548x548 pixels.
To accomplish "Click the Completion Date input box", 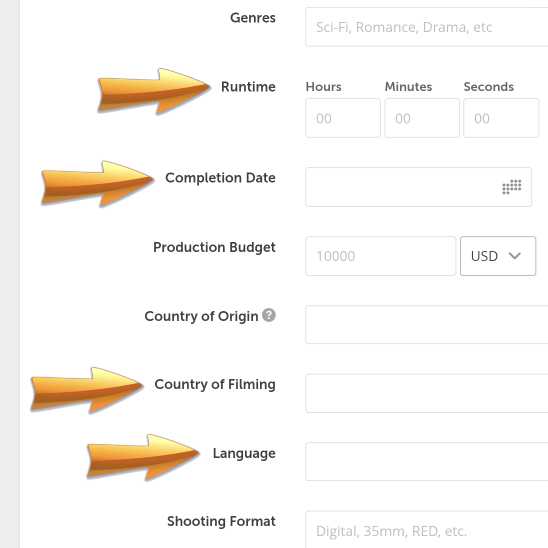I will [x=419, y=187].
